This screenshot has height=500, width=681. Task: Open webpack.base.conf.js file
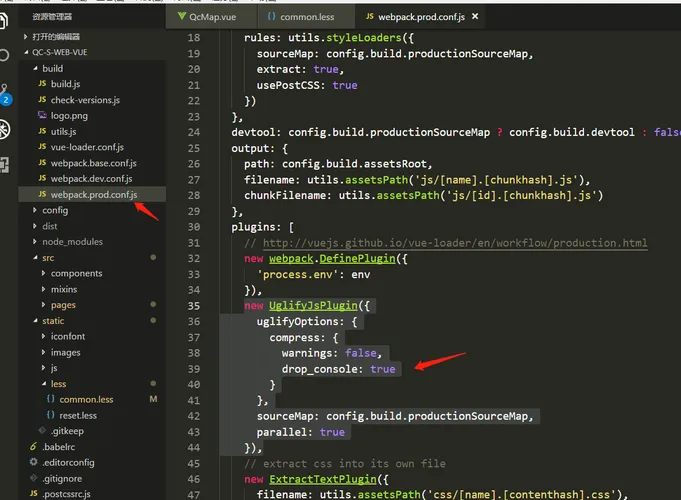(x=93, y=163)
